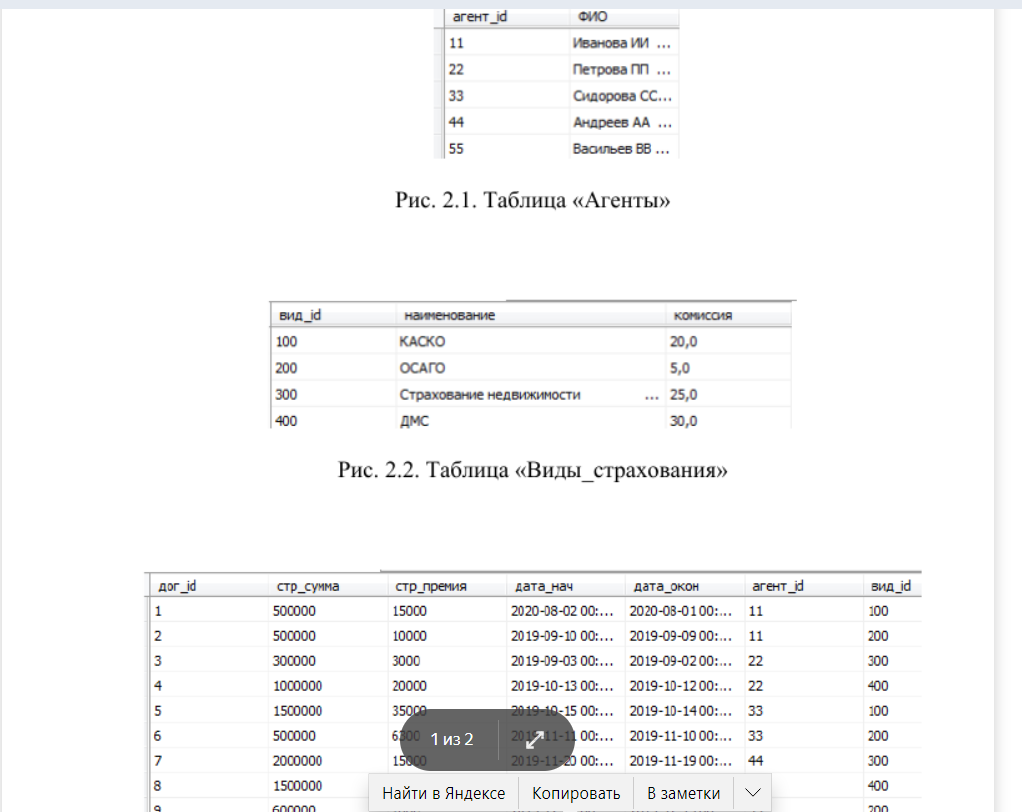The image size is (1022, 812).
Task: Click the дата_нач column header
Action: pyautogui.click(x=542, y=586)
